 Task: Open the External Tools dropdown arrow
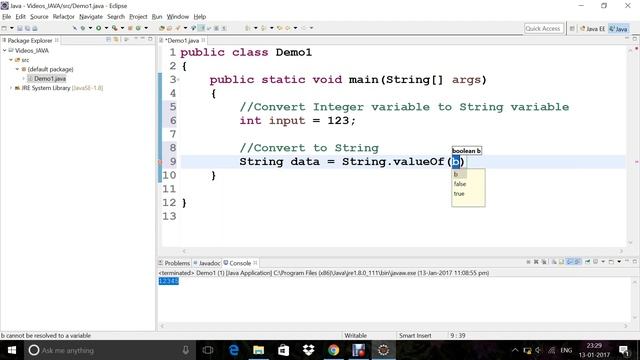coord(122,28)
